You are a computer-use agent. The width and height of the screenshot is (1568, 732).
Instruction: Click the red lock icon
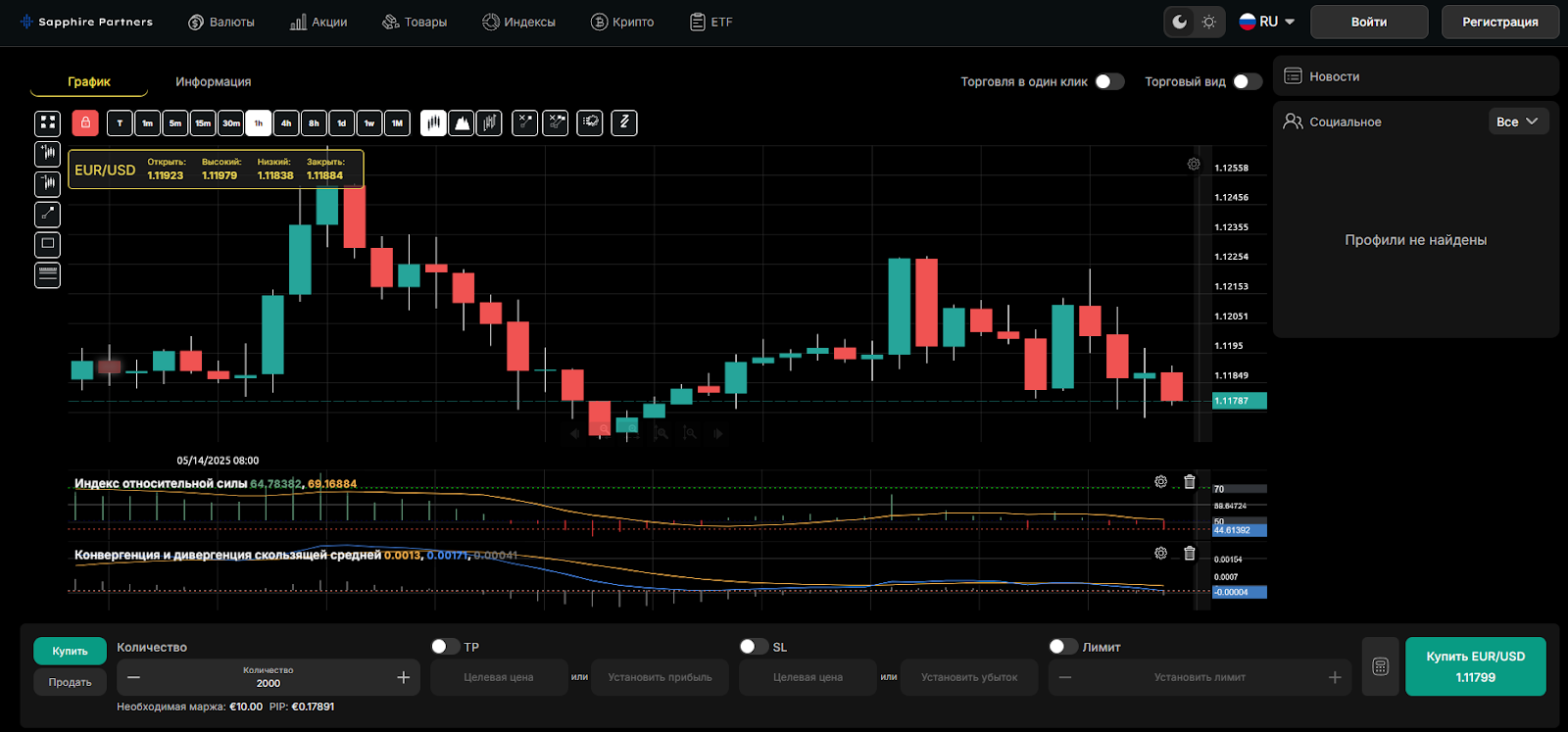pyautogui.click(x=85, y=123)
